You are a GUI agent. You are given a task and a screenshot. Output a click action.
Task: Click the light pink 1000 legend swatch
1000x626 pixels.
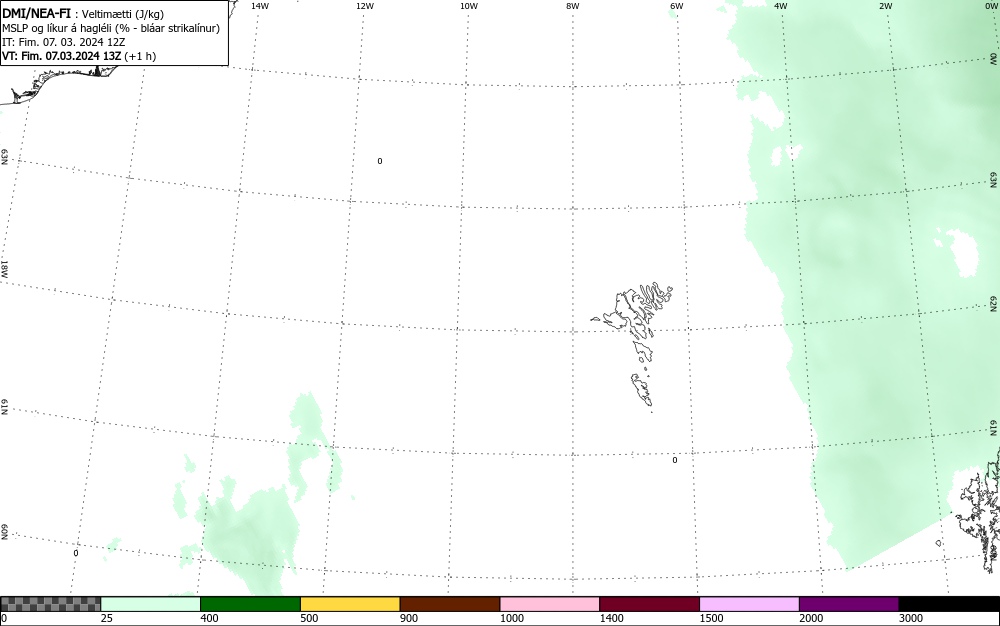(x=550, y=604)
